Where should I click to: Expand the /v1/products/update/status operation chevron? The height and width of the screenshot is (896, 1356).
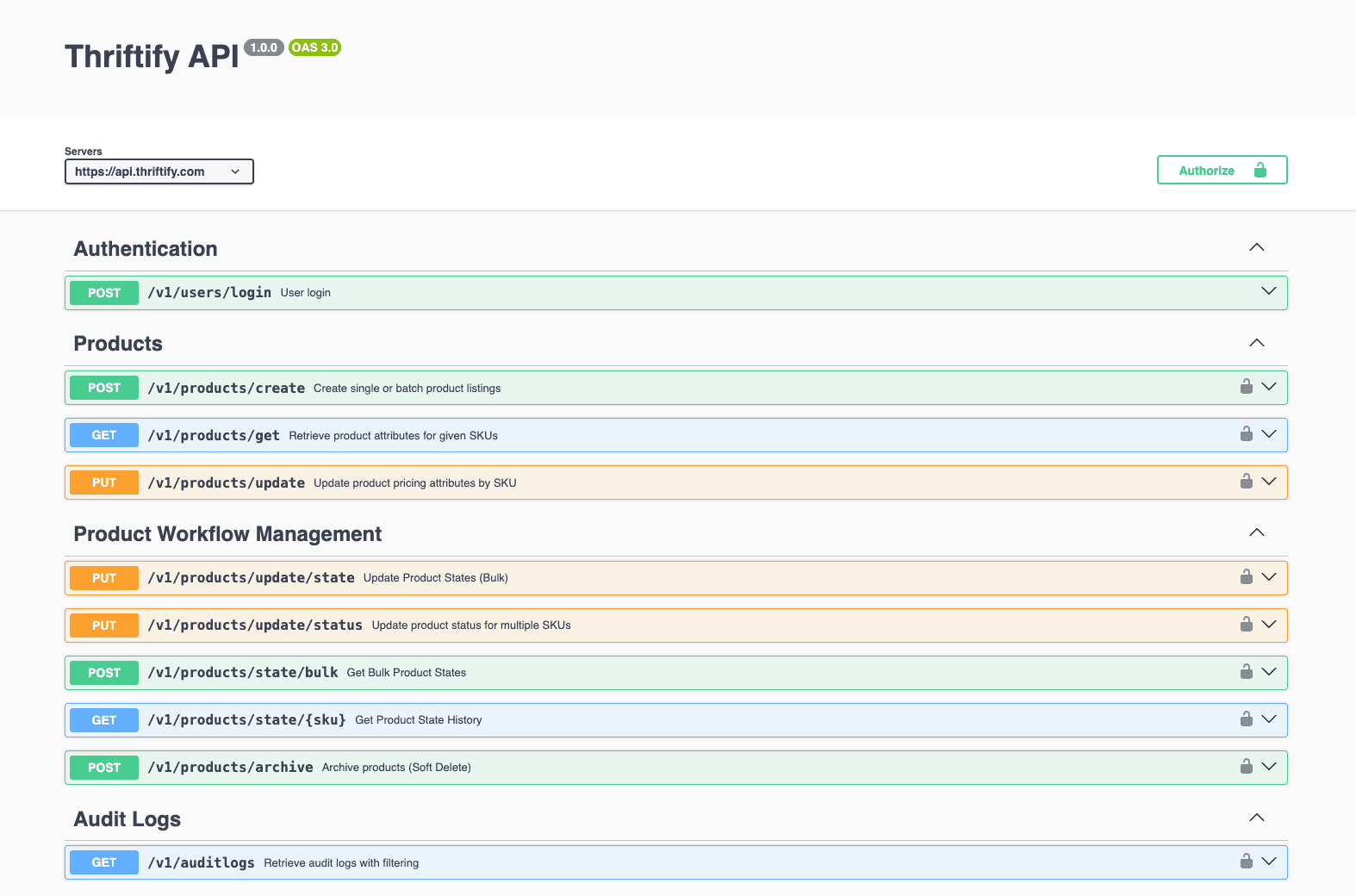(1269, 625)
